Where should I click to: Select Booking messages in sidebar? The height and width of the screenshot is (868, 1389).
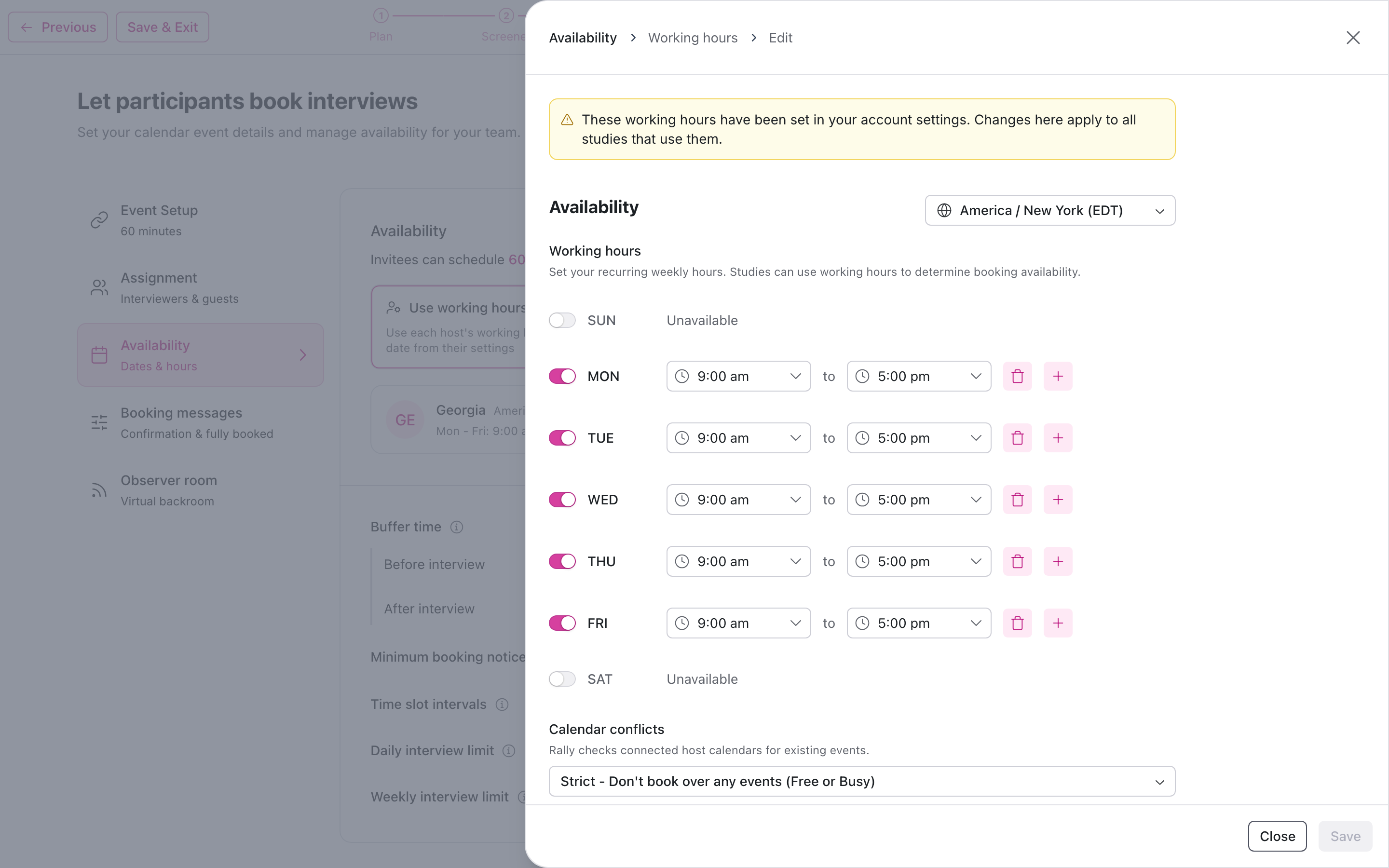(200, 422)
